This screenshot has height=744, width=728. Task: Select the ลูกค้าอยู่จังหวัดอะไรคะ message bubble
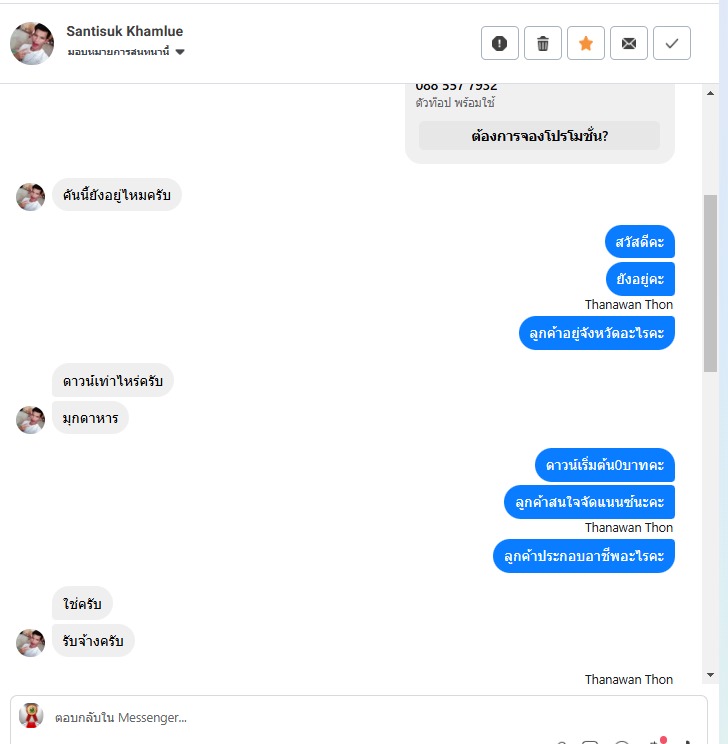coord(597,333)
